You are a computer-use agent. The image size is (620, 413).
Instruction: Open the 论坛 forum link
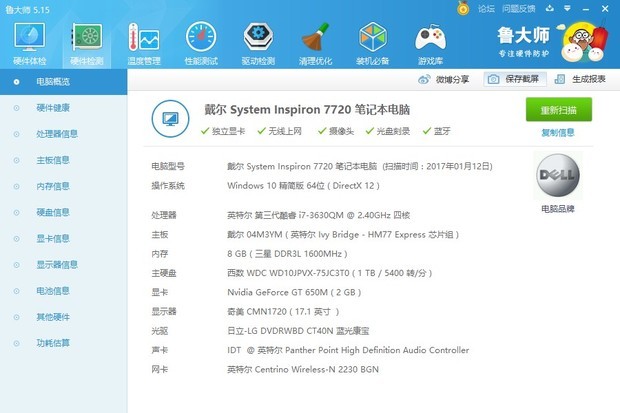tap(486, 9)
